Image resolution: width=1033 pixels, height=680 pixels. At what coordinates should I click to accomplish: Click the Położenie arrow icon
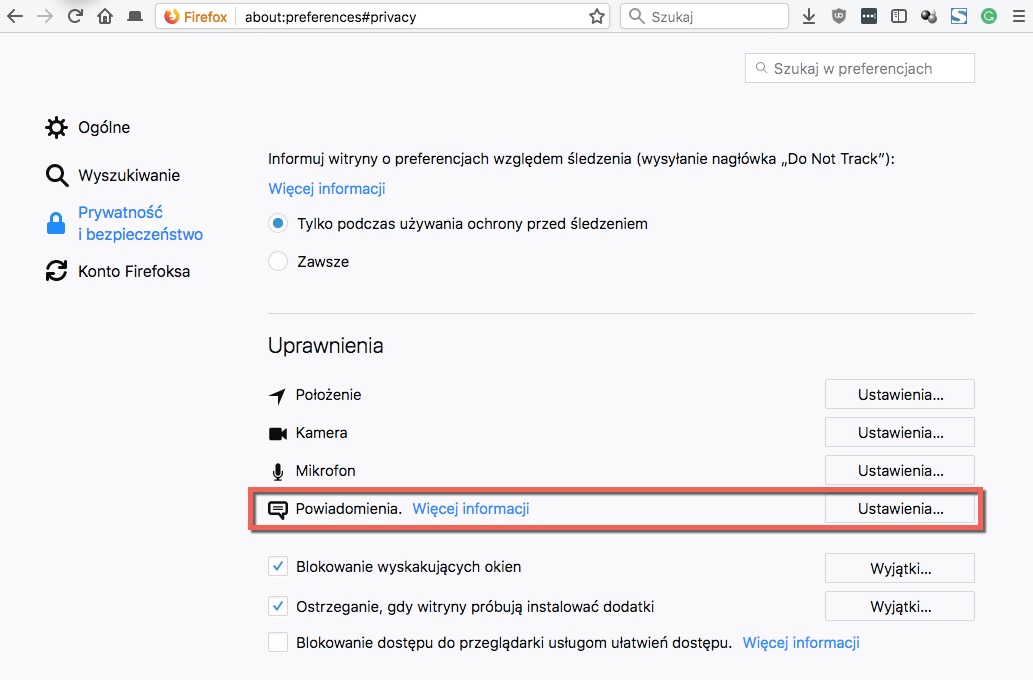pos(277,395)
